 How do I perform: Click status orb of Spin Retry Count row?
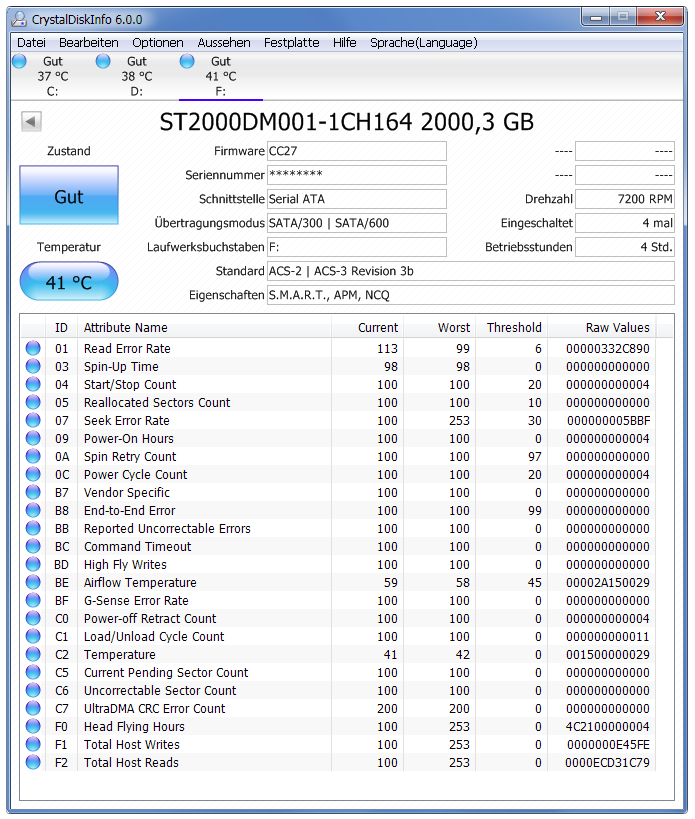pyautogui.click(x=33, y=456)
